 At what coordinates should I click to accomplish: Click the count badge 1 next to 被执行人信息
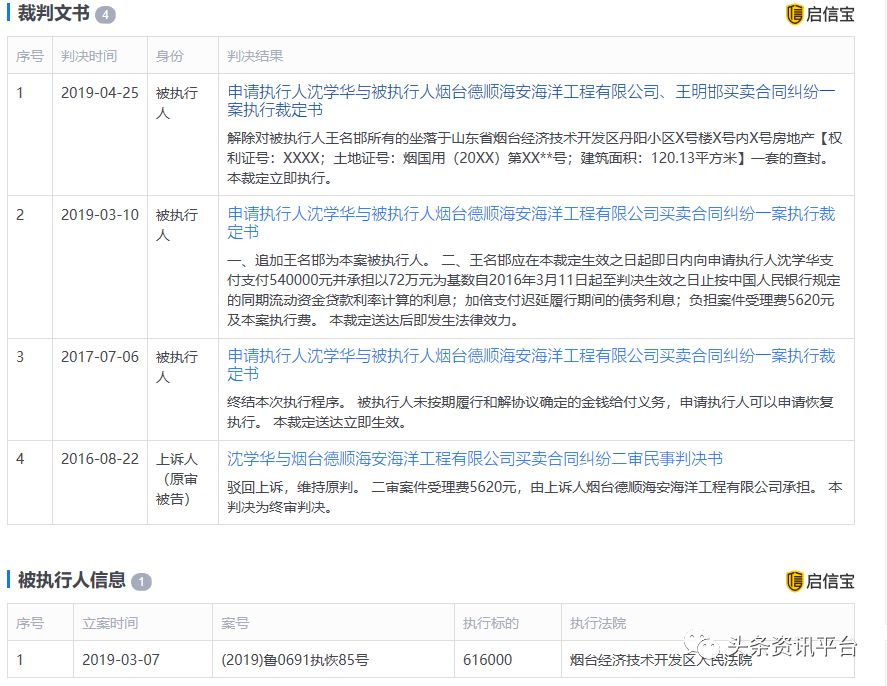[141, 582]
